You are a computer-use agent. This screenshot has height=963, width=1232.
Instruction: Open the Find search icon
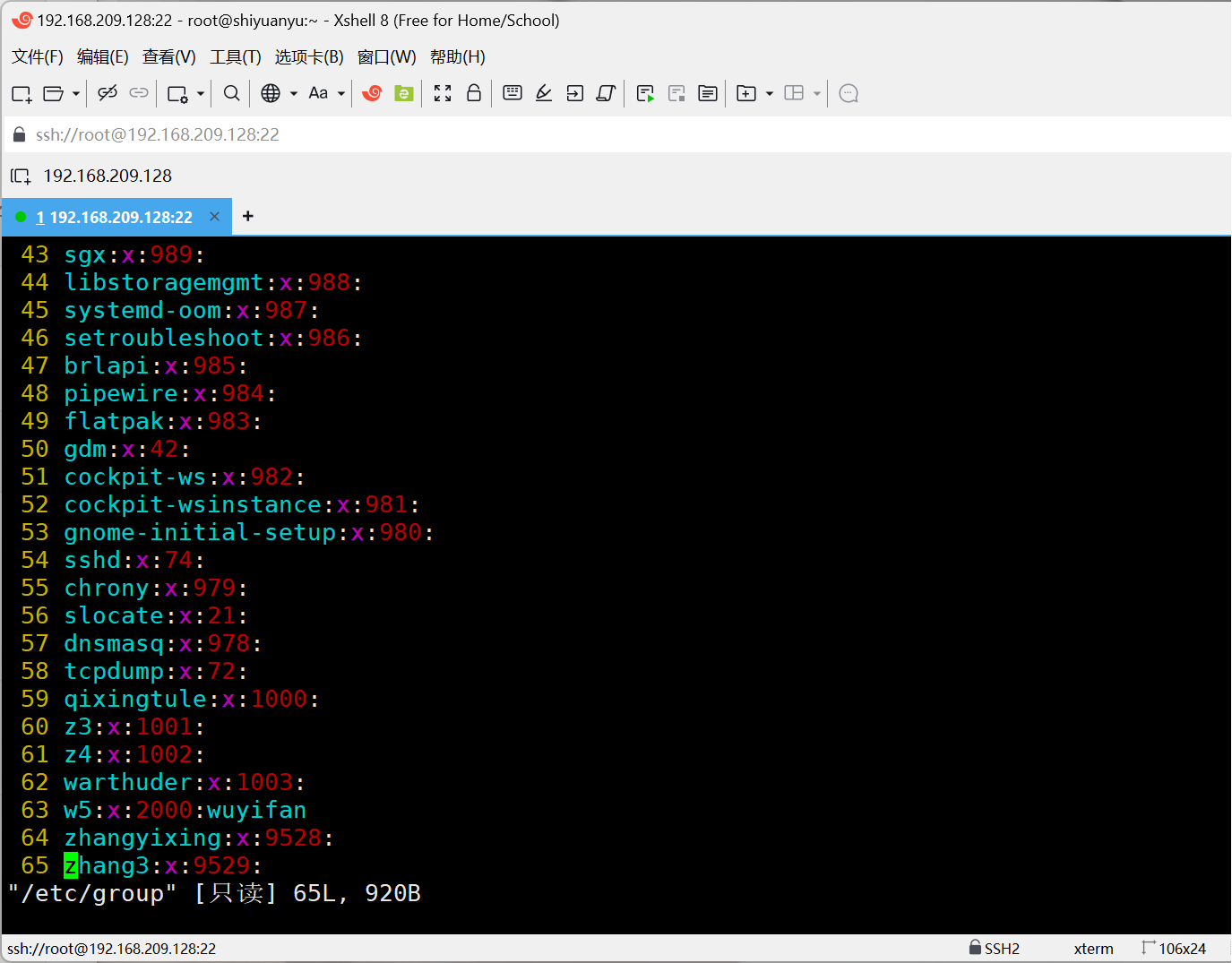tap(231, 93)
